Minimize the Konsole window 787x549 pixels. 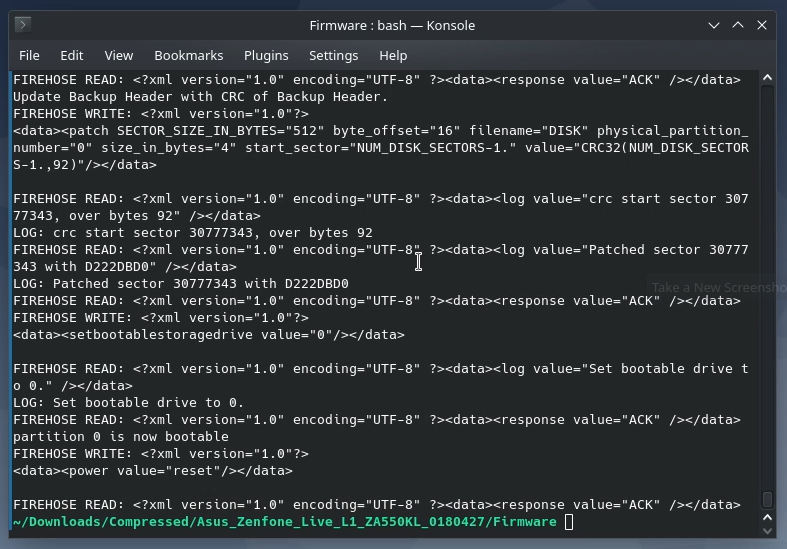click(x=714, y=25)
